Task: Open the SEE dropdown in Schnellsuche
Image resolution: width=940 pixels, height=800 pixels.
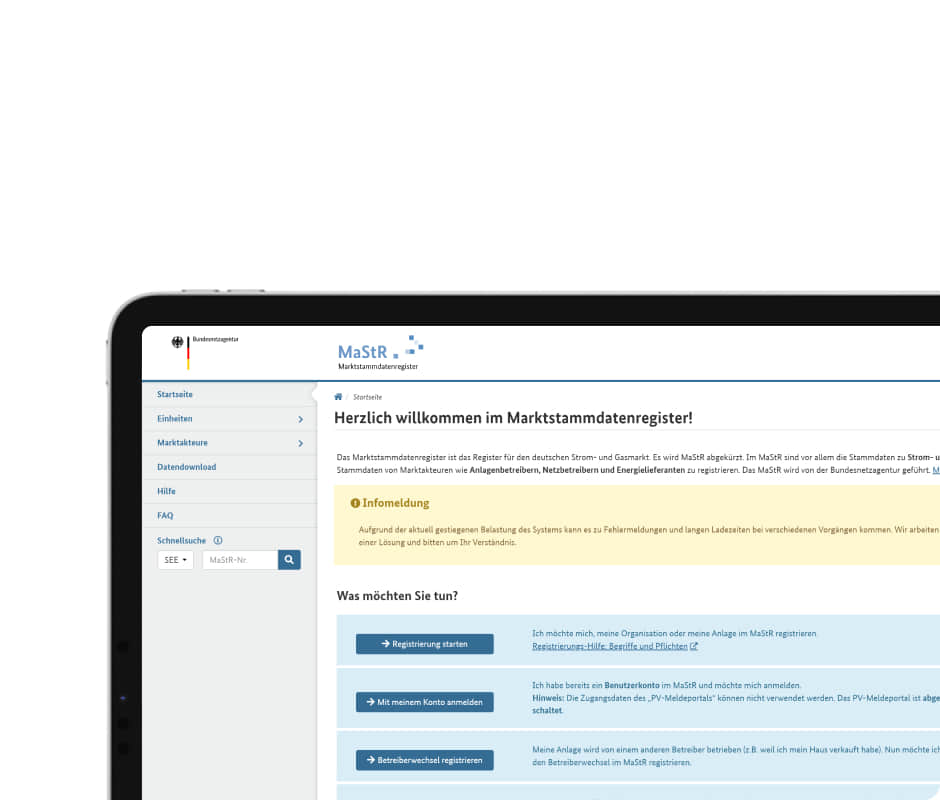Action: click(x=175, y=560)
